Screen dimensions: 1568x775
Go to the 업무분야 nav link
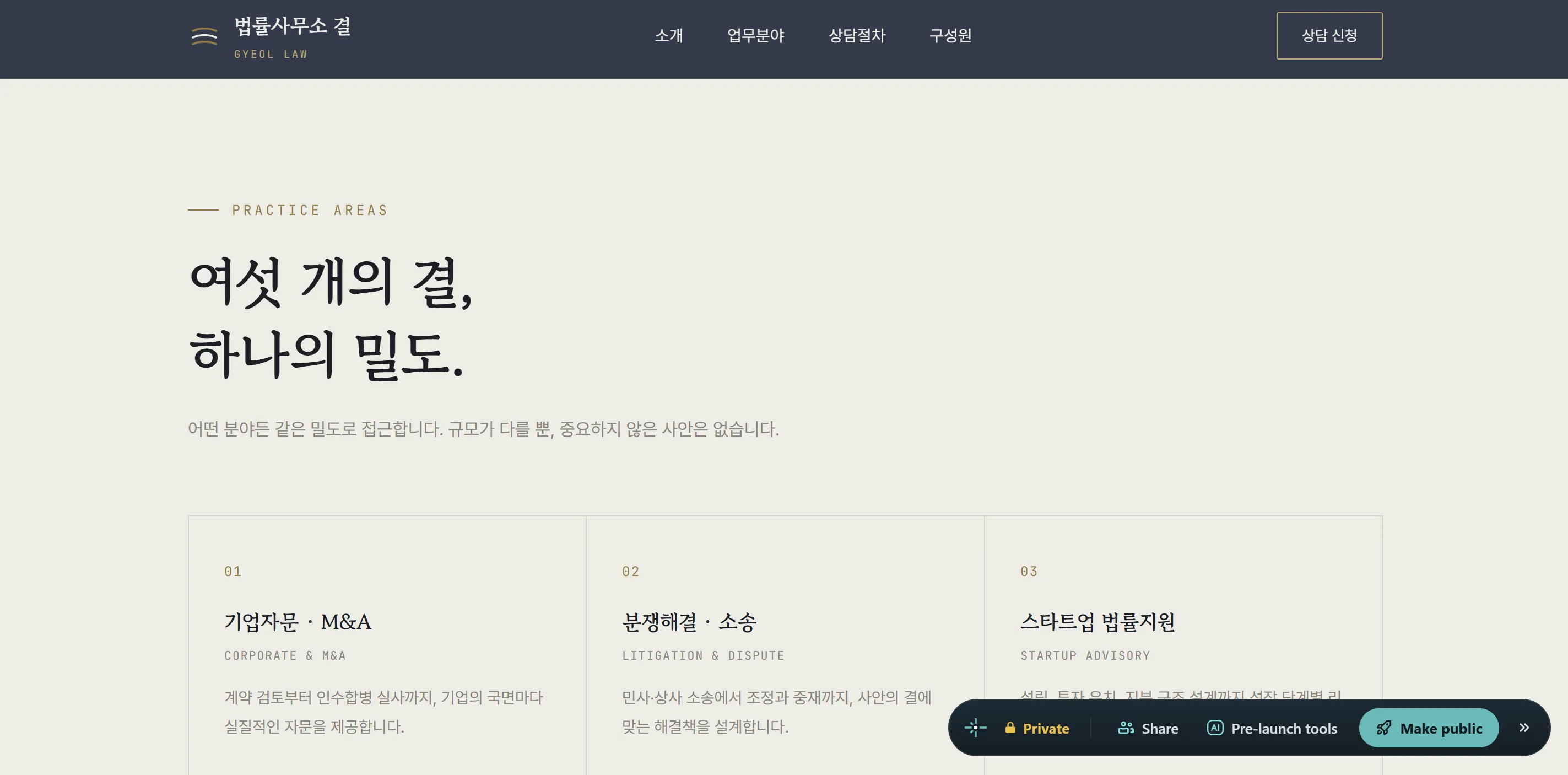pyautogui.click(x=755, y=35)
